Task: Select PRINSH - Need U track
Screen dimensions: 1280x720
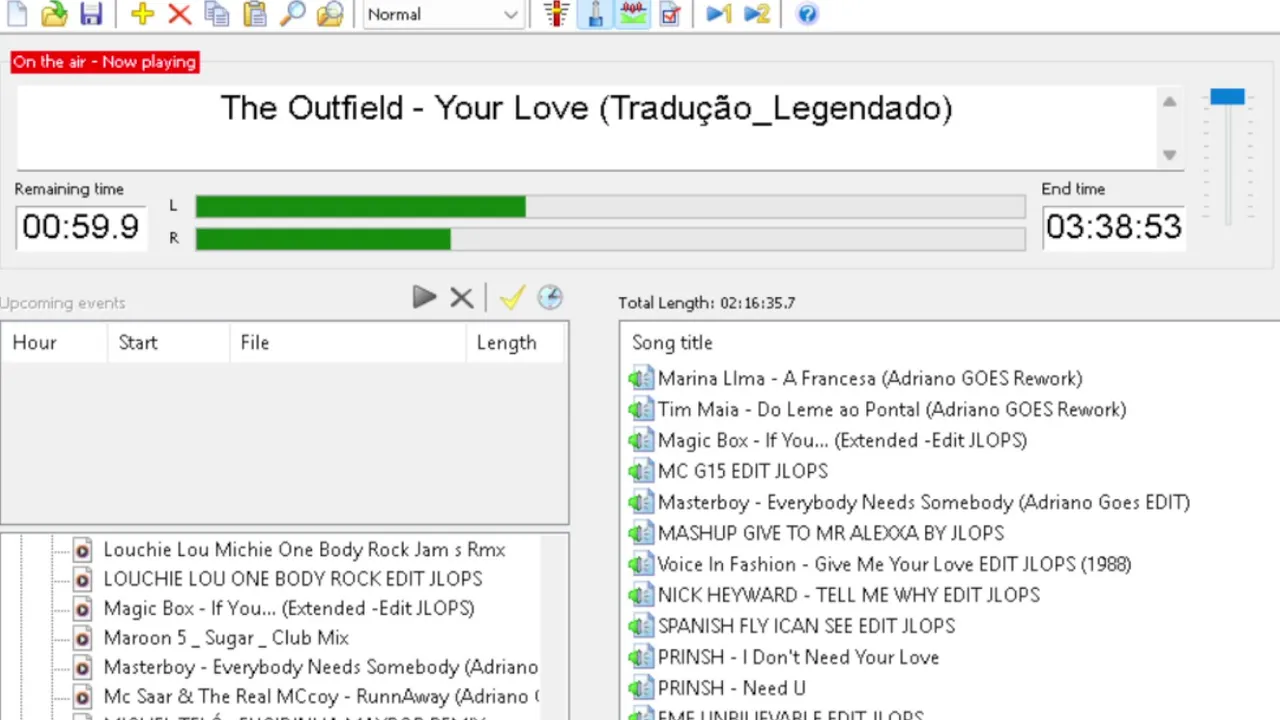Action: [731, 688]
